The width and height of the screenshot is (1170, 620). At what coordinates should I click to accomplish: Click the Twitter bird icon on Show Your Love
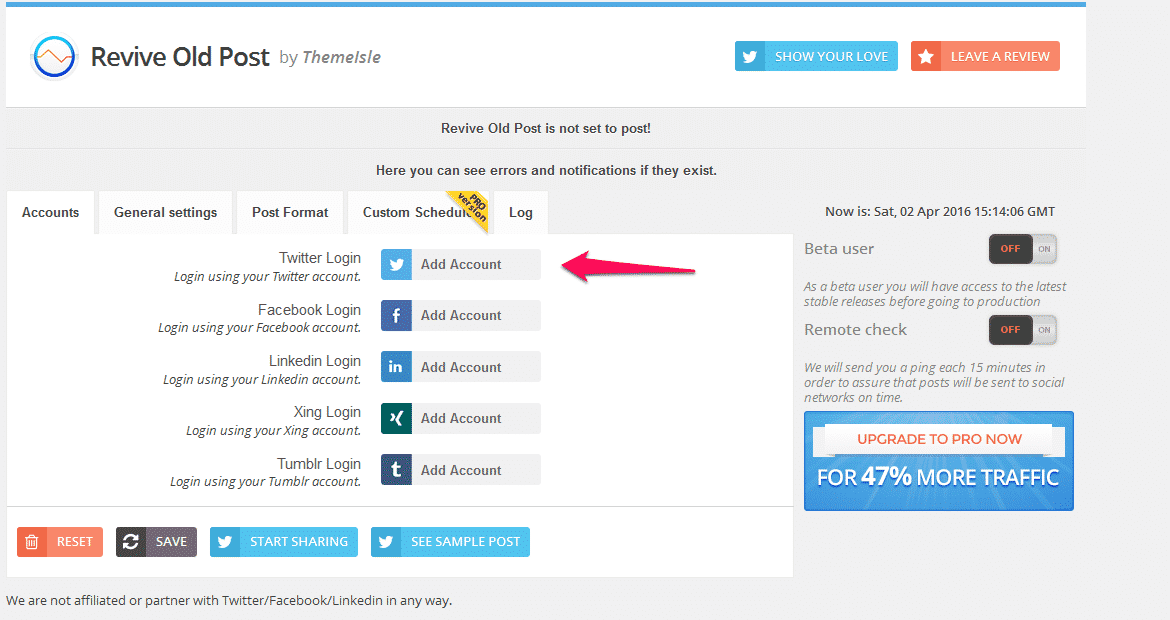tap(750, 57)
